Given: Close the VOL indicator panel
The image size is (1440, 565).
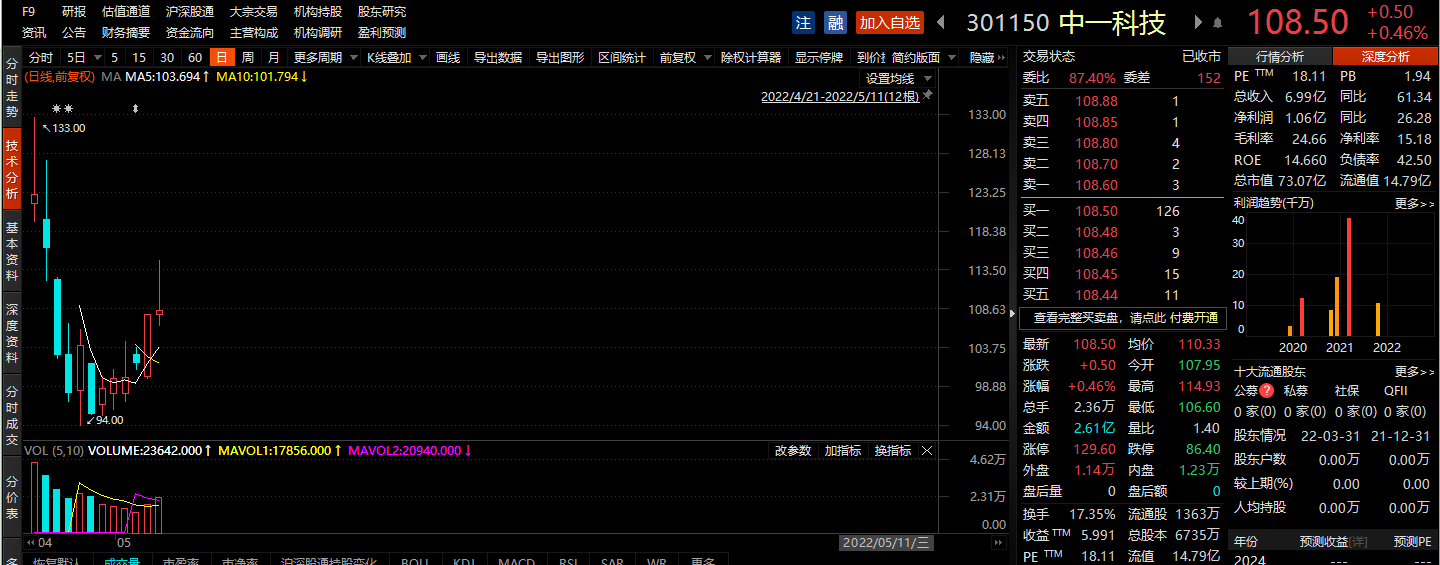Looking at the screenshot, I should tap(926, 451).
